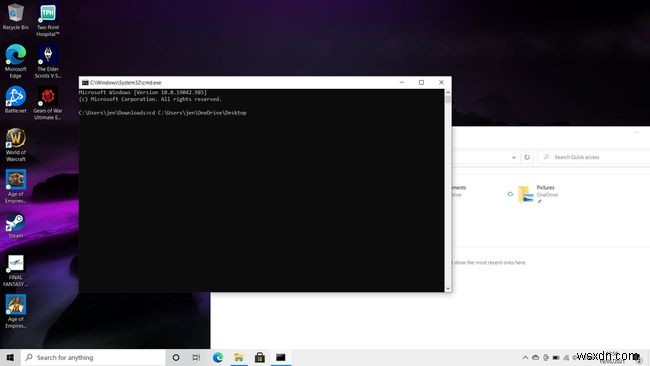This screenshot has width=650, height=366.
Task: Open Gears of War Ultimate desktop icon
Action: (48, 103)
